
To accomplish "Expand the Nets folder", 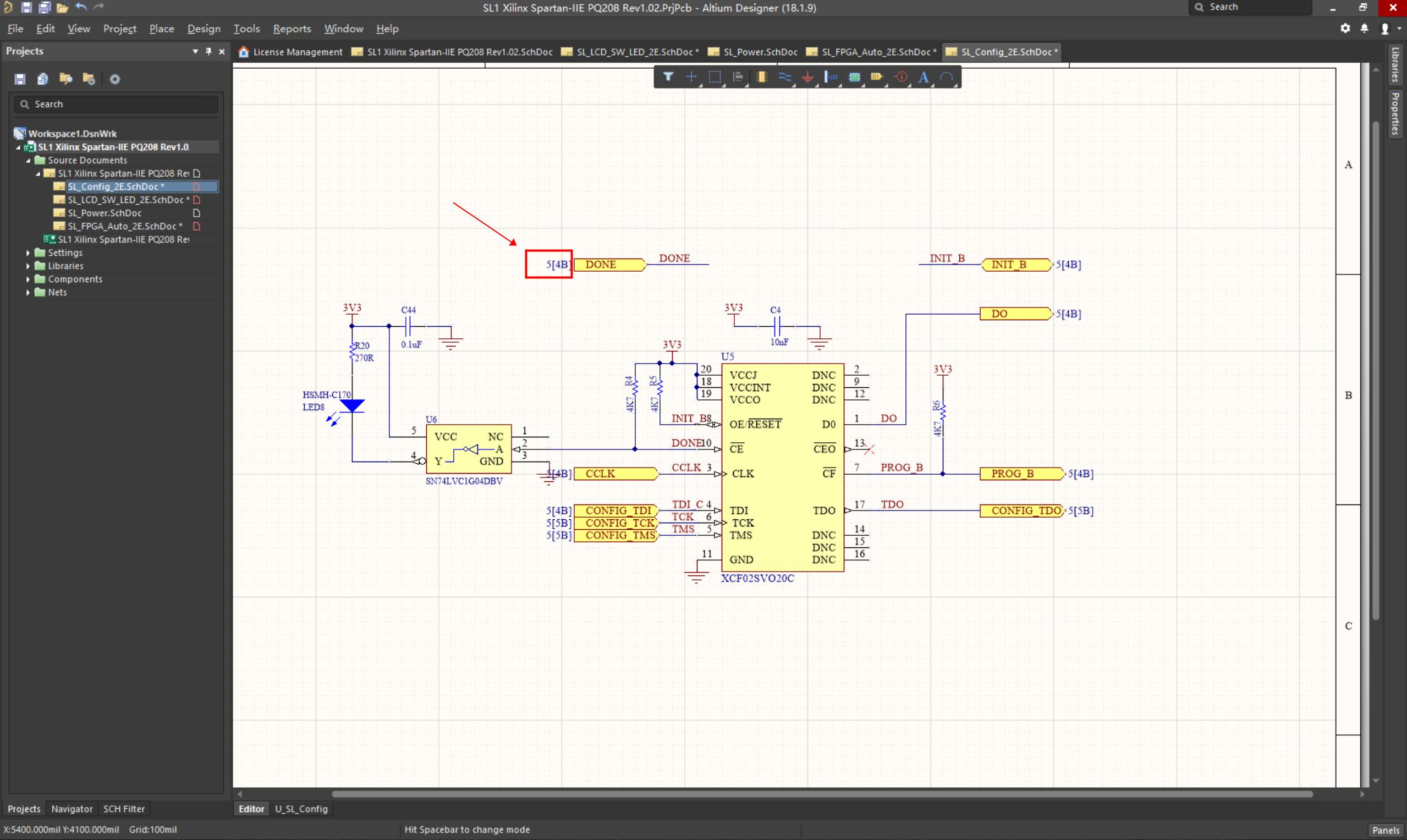I will coord(28,292).
